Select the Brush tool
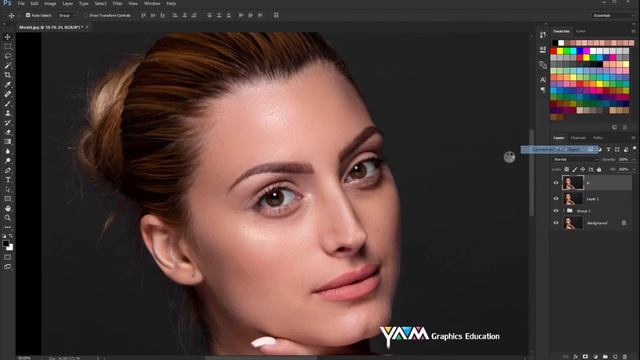 point(8,104)
